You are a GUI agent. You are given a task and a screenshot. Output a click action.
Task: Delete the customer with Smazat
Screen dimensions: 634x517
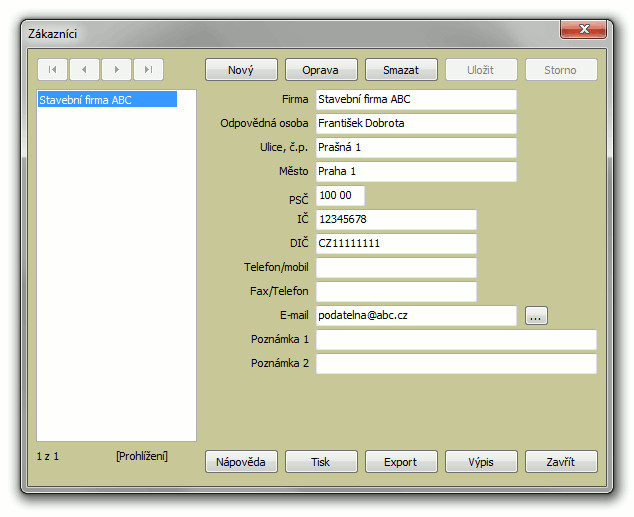[x=401, y=70]
